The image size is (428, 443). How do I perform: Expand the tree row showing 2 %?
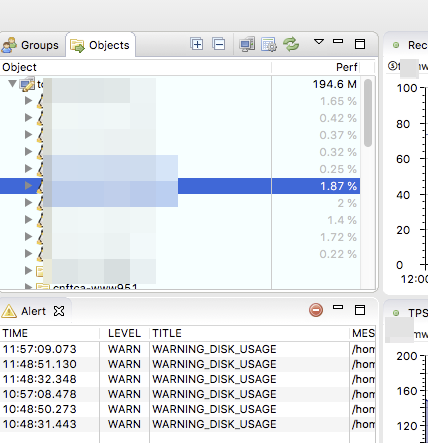pos(29,203)
